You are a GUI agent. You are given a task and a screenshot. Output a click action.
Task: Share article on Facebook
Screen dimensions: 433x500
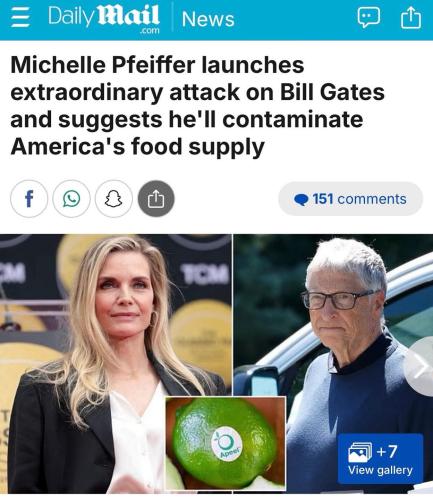tap(29, 199)
